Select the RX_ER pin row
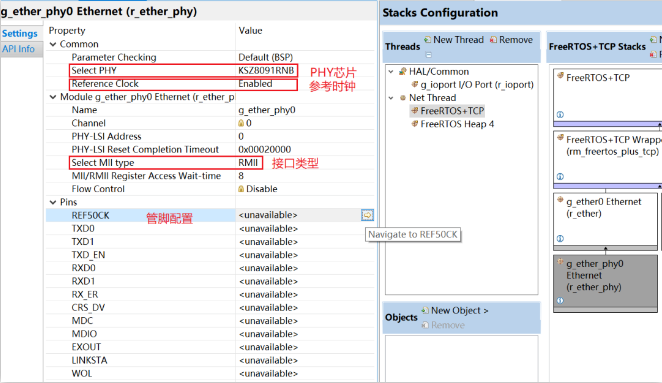Viewport: 662px width, 383px height. 210,294
